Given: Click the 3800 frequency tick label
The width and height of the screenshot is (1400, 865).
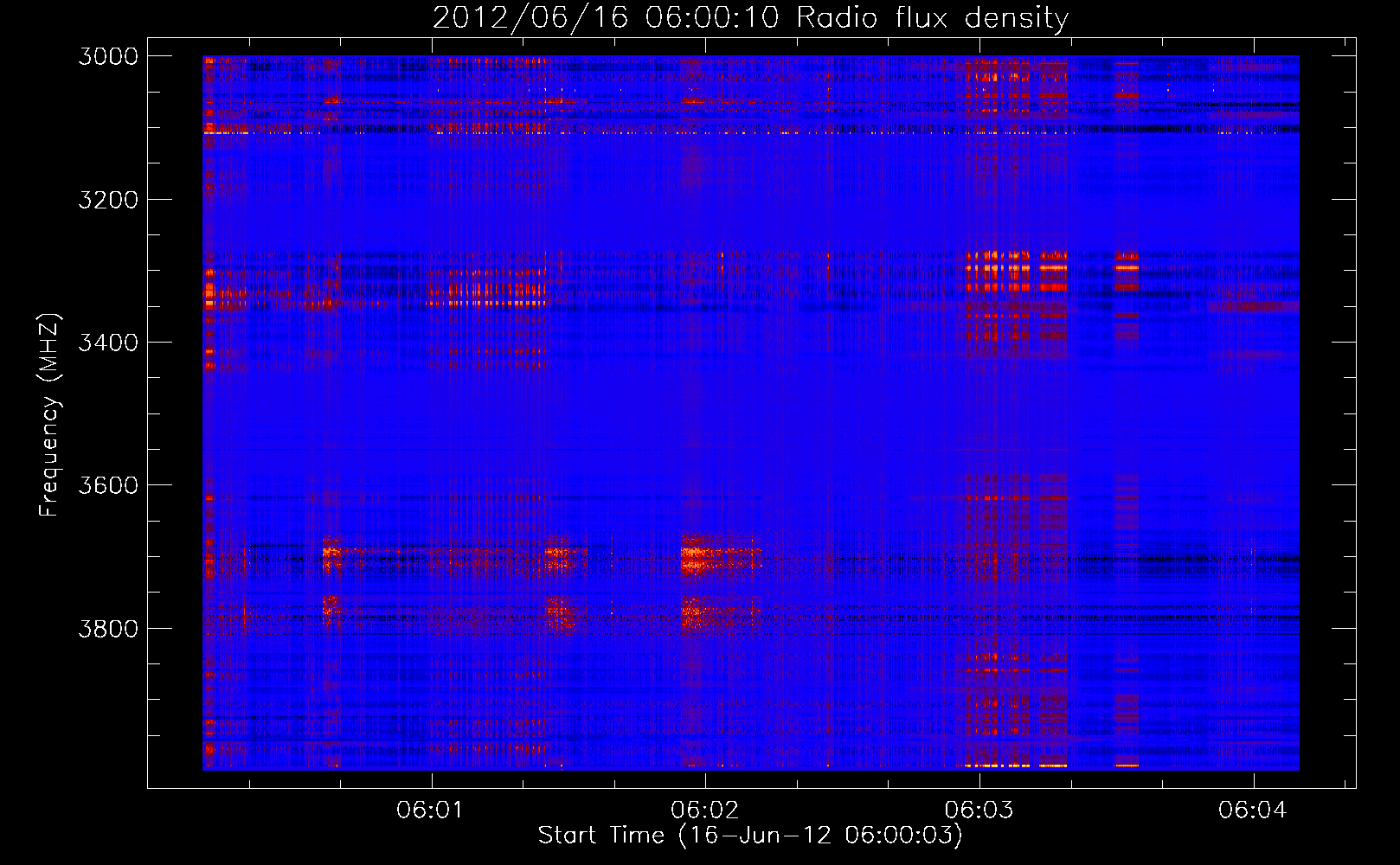Looking at the screenshot, I should tap(108, 628).
